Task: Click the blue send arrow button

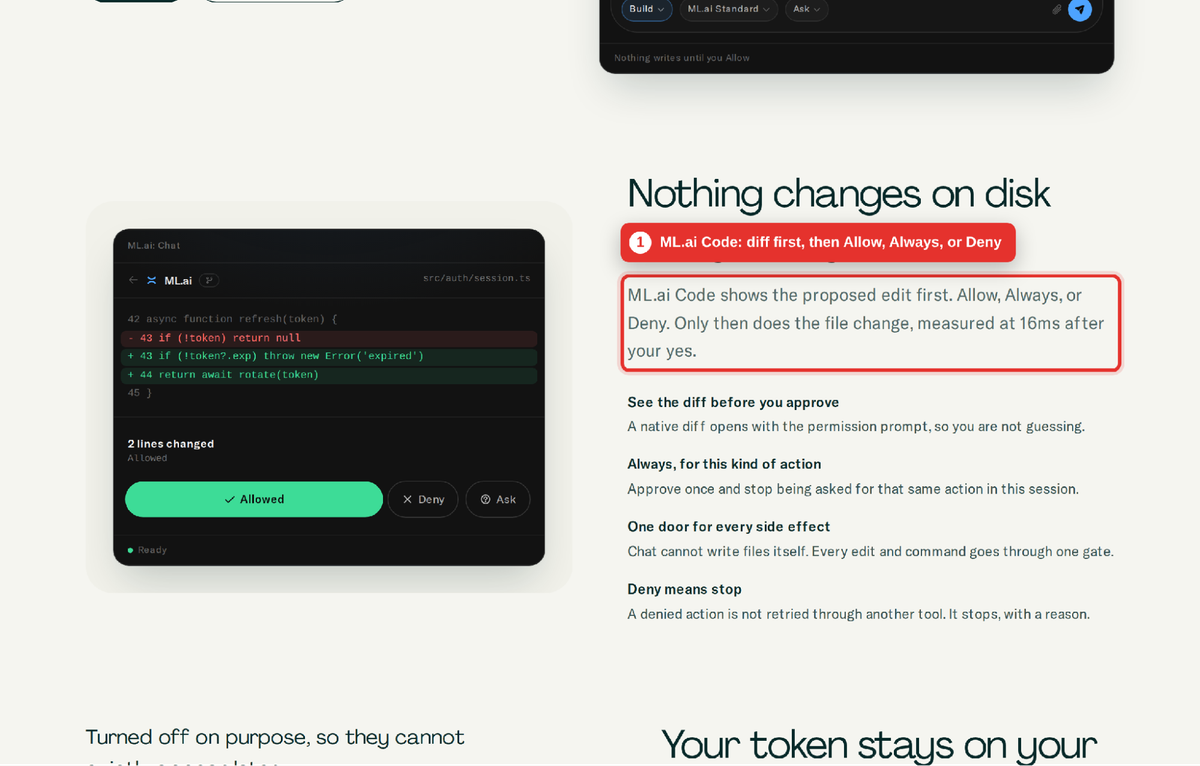Action: tap(1079, 9)
